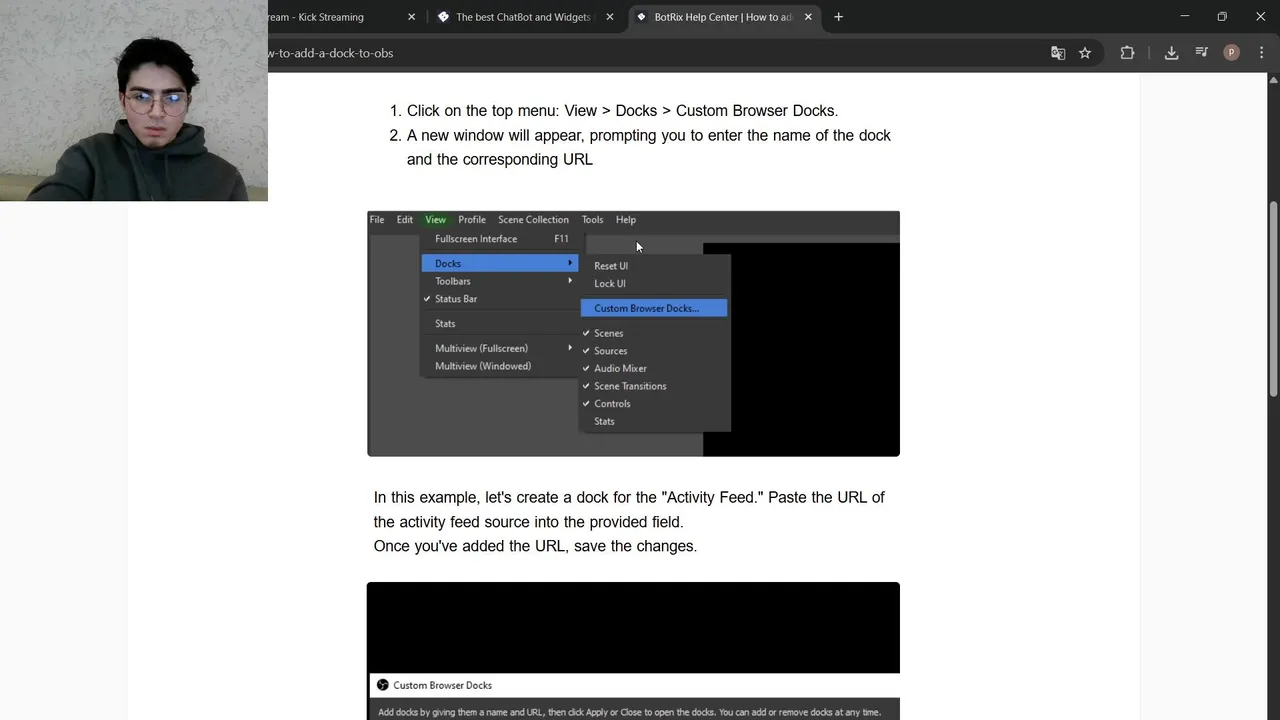The image size is (1280, 720).
Task: Click text 'A new window will appear'
Action: click(x=496, y=135)
